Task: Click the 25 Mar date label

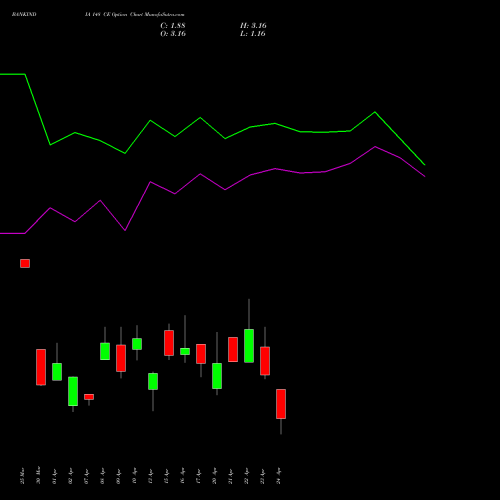Action: point(22,476)
